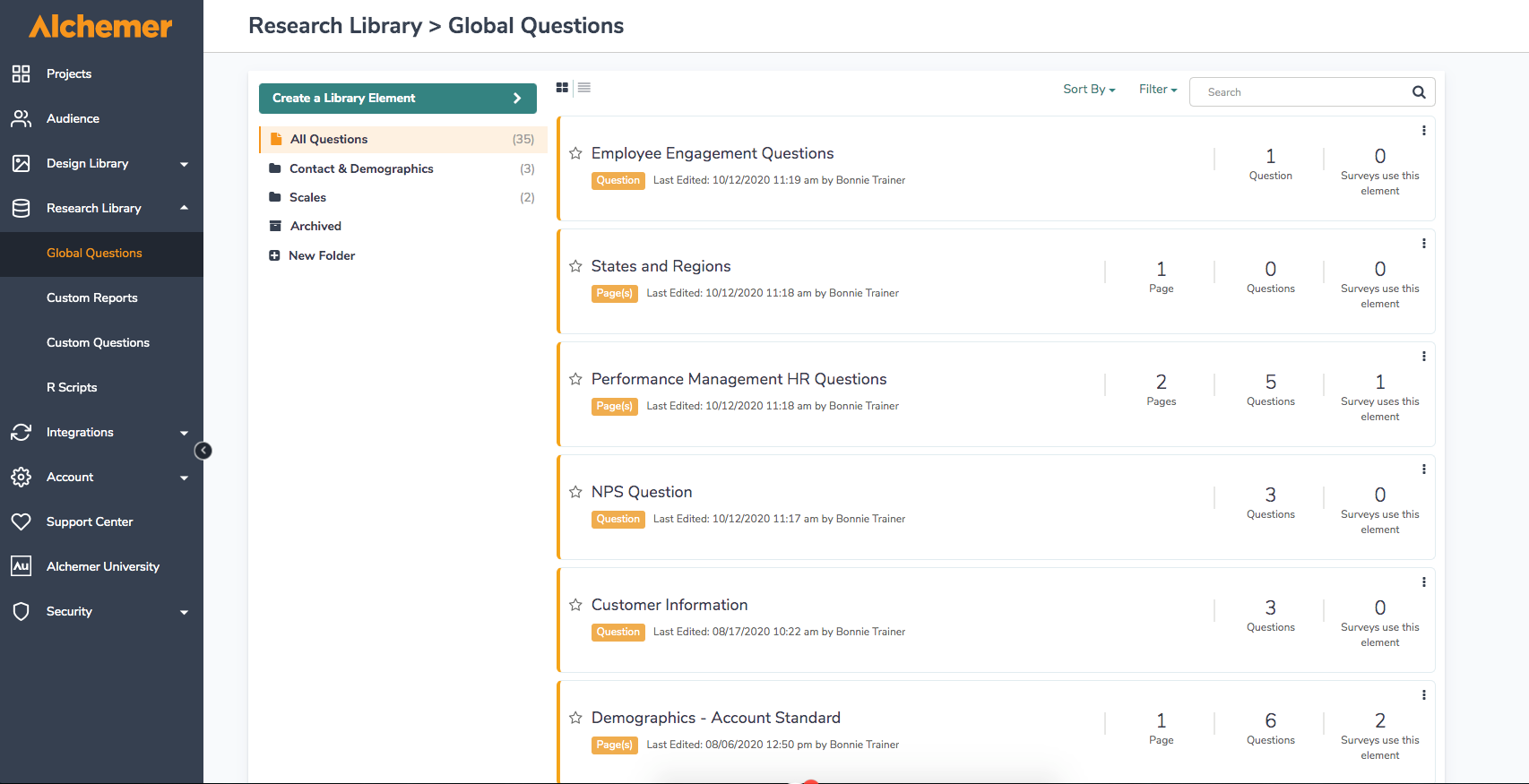Open Custom Reports in sidebar
Screen dimensions: 1529x784
pyautogui.click(x=92, y=297)
